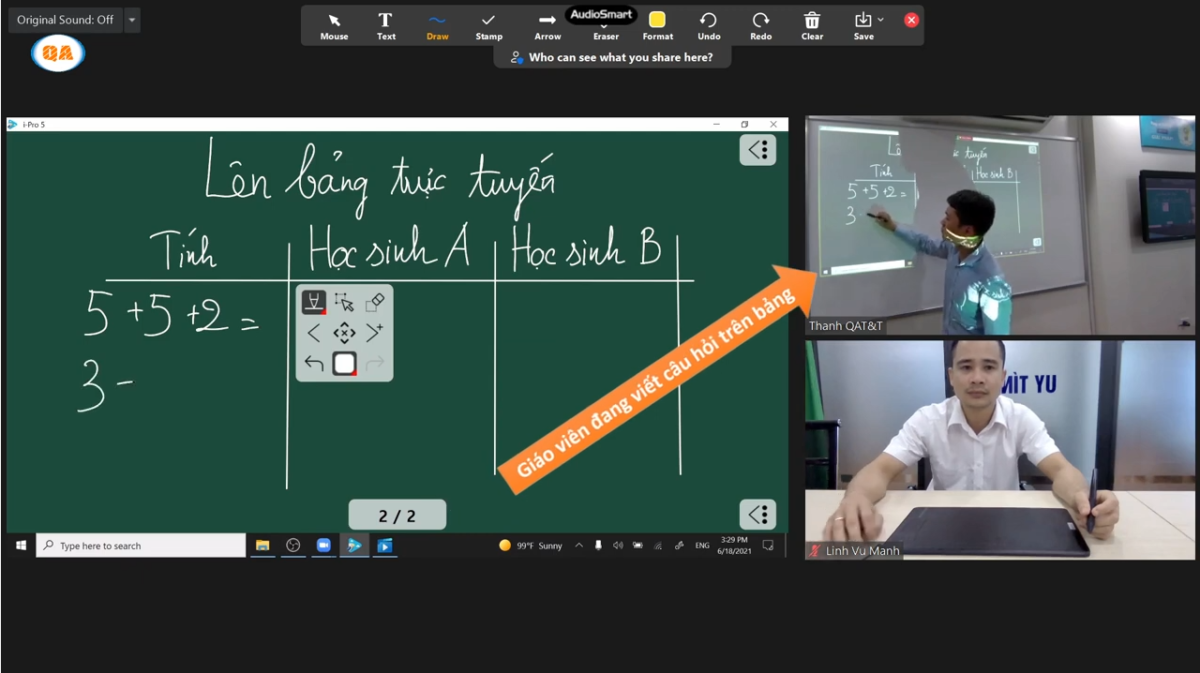This screenshot has width=1200, height=673.
Task: Undo the last annotation
Action: coord(709,26)
